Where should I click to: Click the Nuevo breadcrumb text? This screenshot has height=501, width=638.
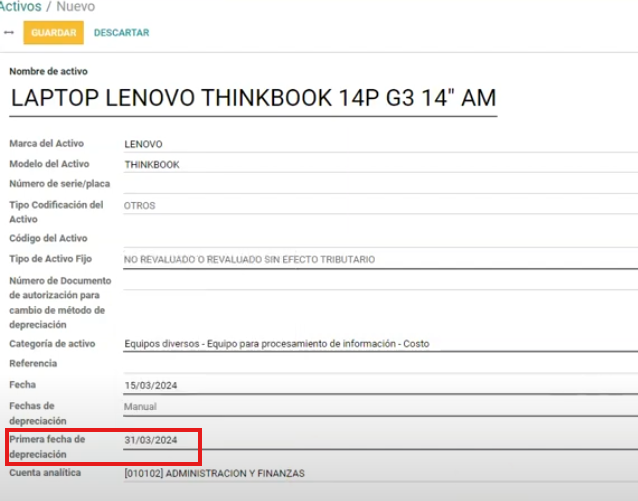click(77, 7)
